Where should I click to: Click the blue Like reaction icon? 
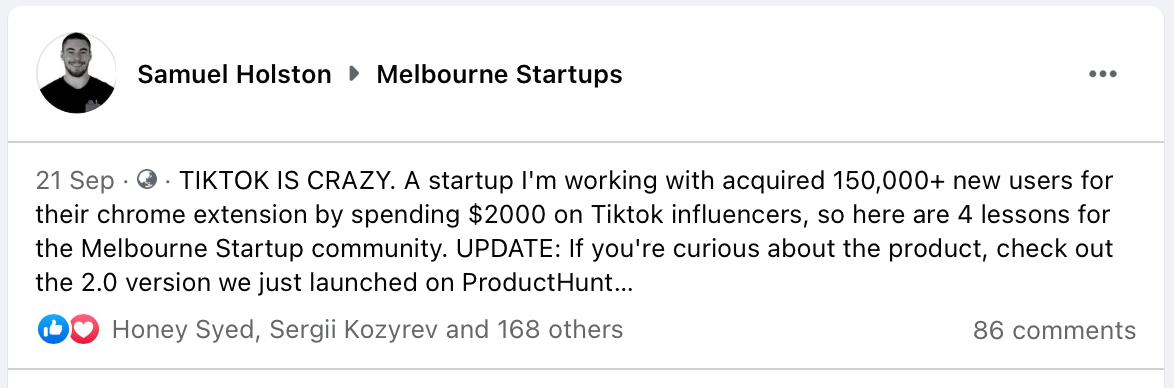click(x=53, y=330)
